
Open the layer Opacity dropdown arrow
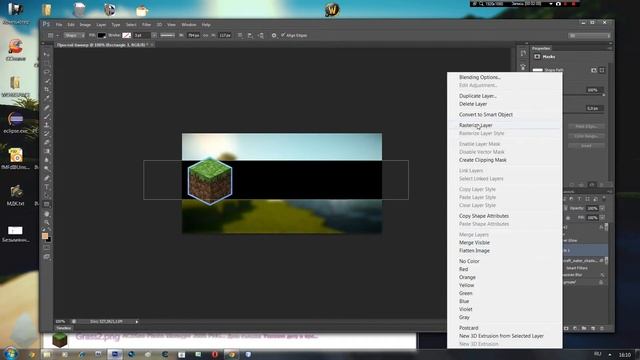tap(602, 208)
